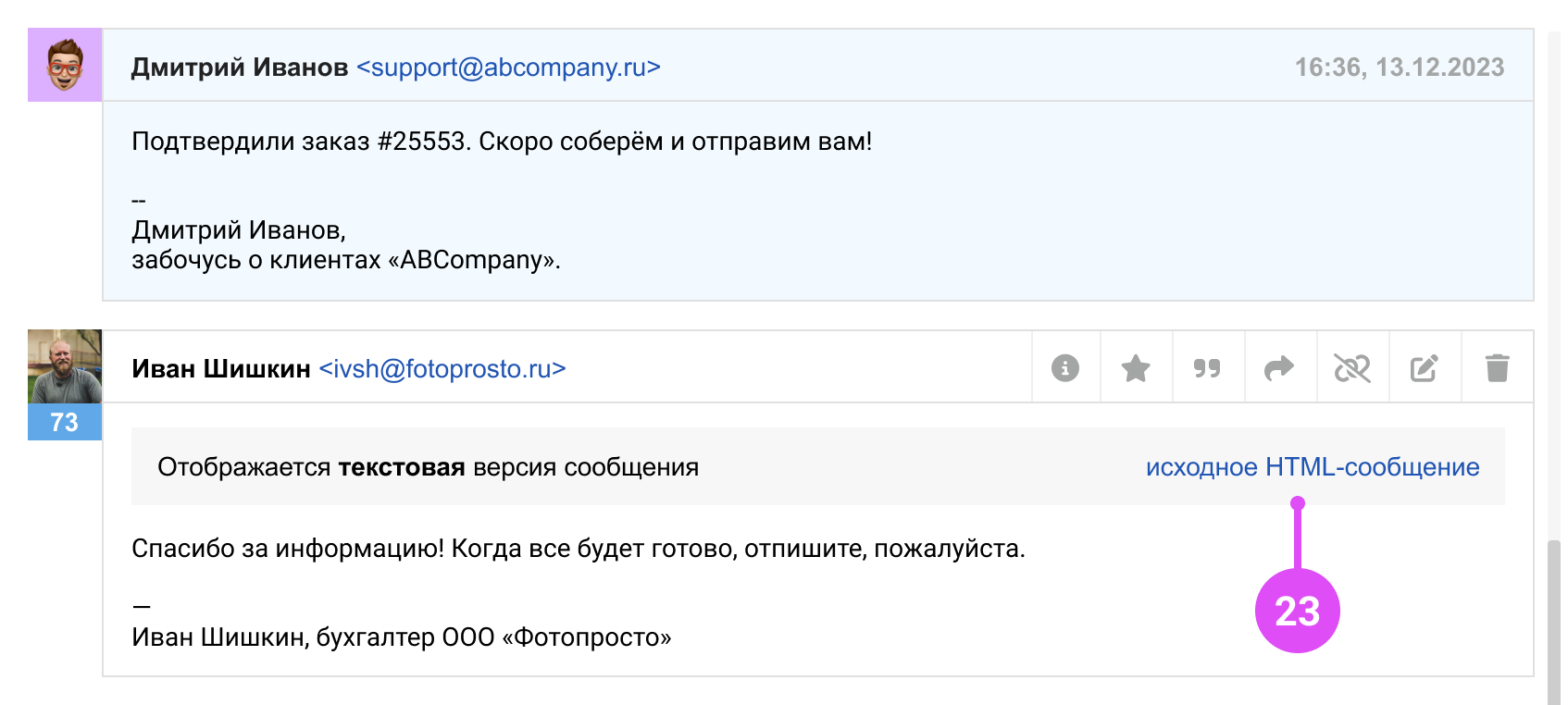
Task: Click the support@abcompany.ru email address
Action: click(508, 68)
